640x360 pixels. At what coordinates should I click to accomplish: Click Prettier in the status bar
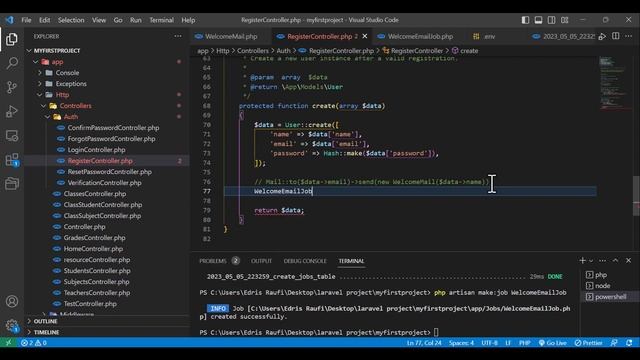click(588, 342)
